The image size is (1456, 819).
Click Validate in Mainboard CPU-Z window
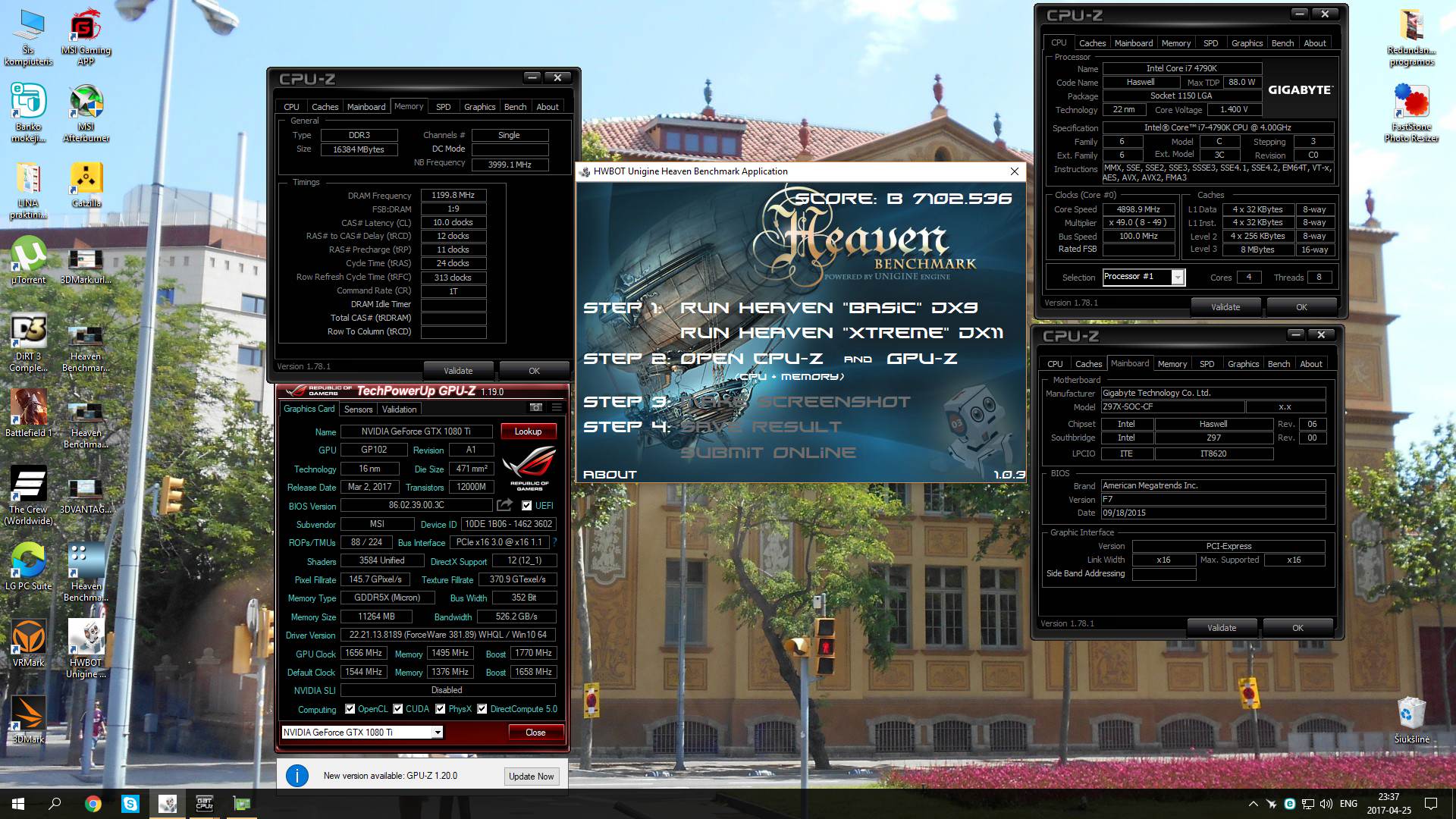(1222, 628)
